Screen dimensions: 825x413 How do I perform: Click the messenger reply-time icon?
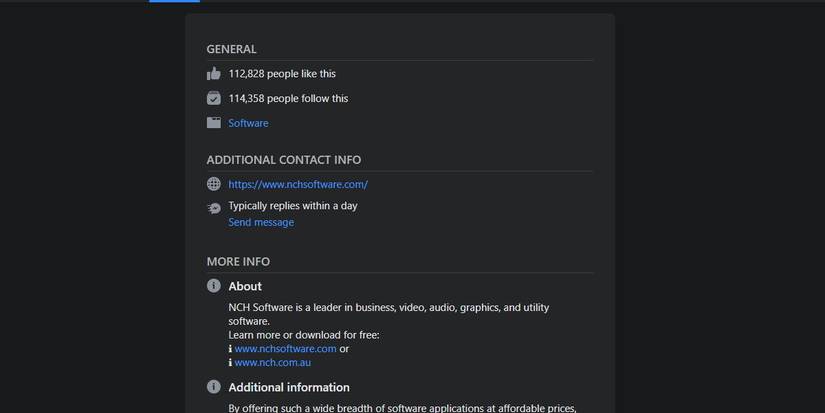(213, 208)
